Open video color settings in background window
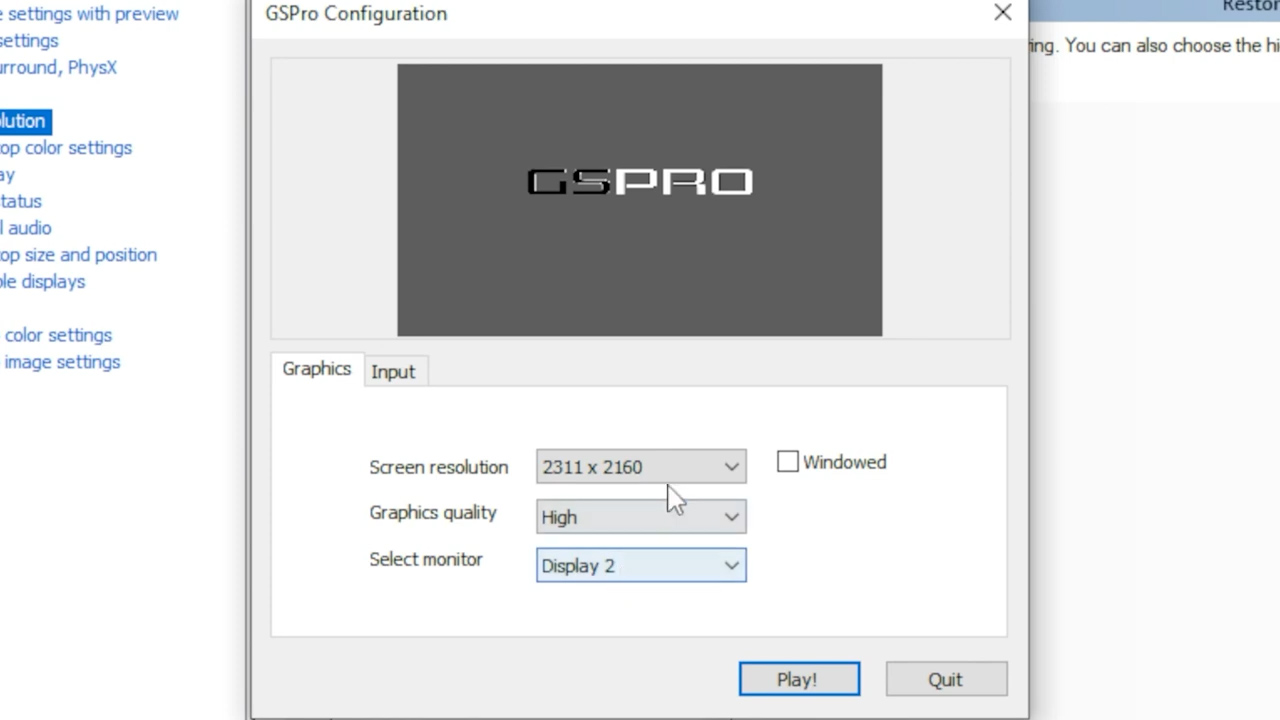This screenshot has width=1280, height=720. pyautogui.click(x=57, y=335)
